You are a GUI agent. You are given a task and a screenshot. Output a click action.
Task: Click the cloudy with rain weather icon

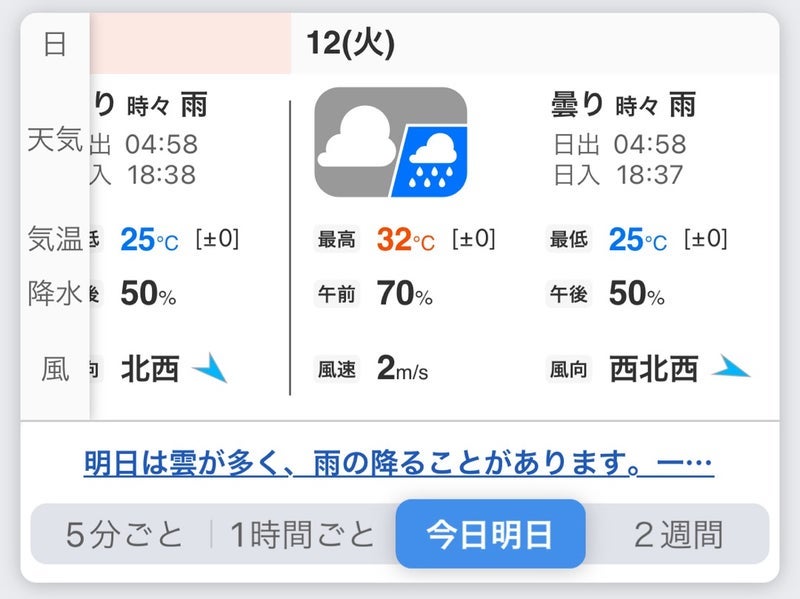[391, 142]
